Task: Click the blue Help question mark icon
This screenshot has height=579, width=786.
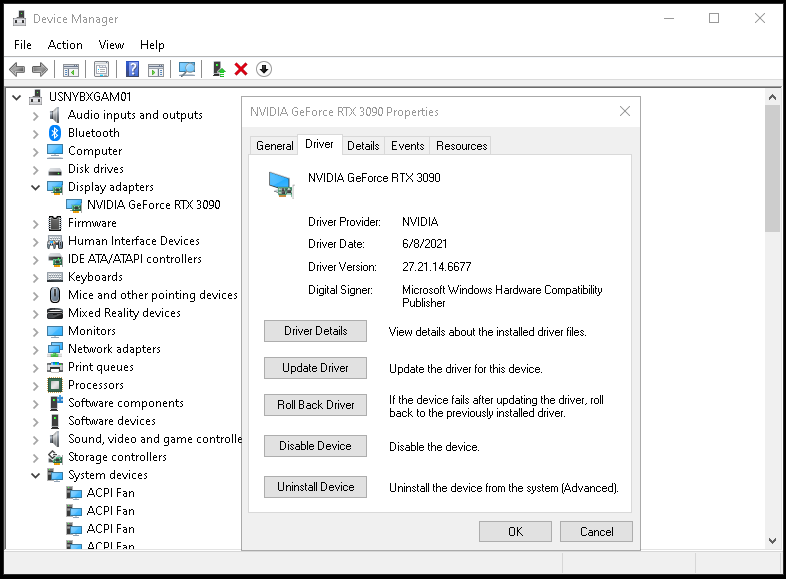Action: [x=132, y=69]
